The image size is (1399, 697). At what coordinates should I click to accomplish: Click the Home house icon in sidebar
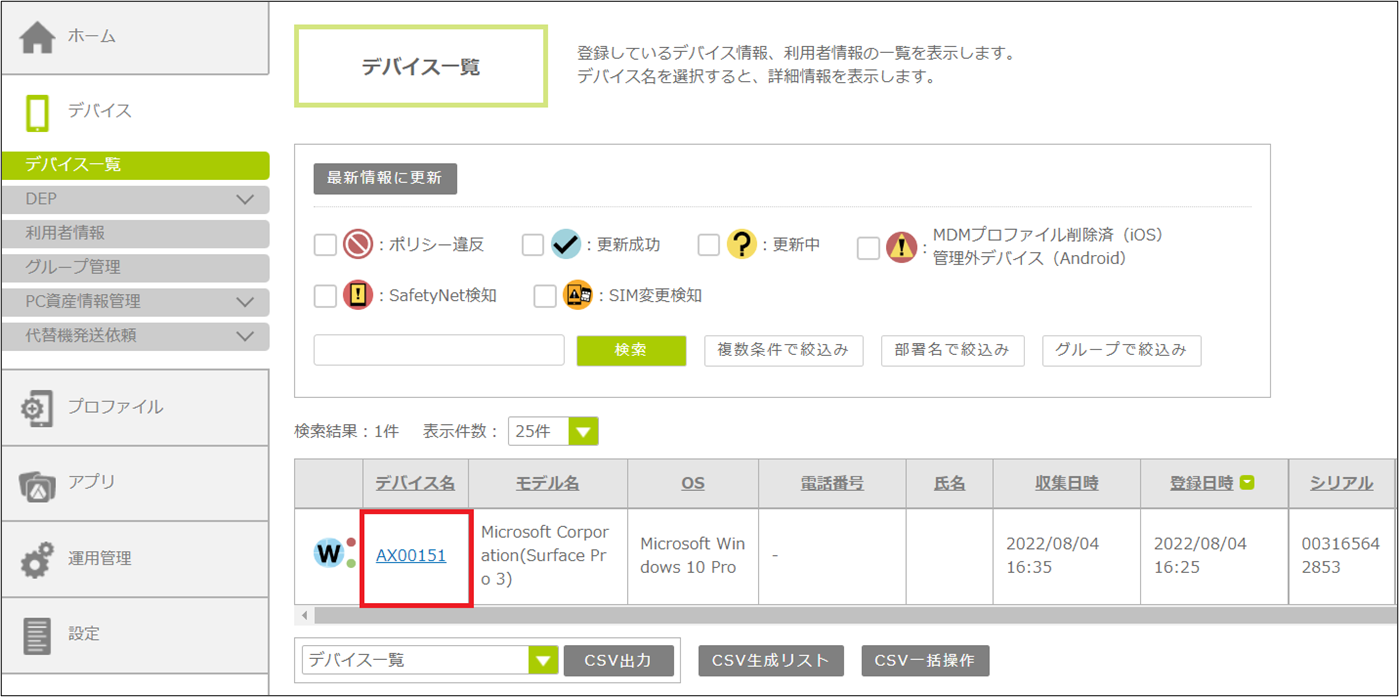point(37,37)
